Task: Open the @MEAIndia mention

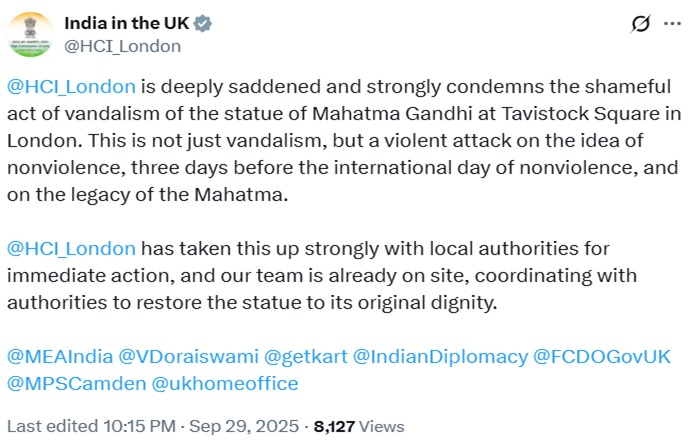Action: coord(59,356)
